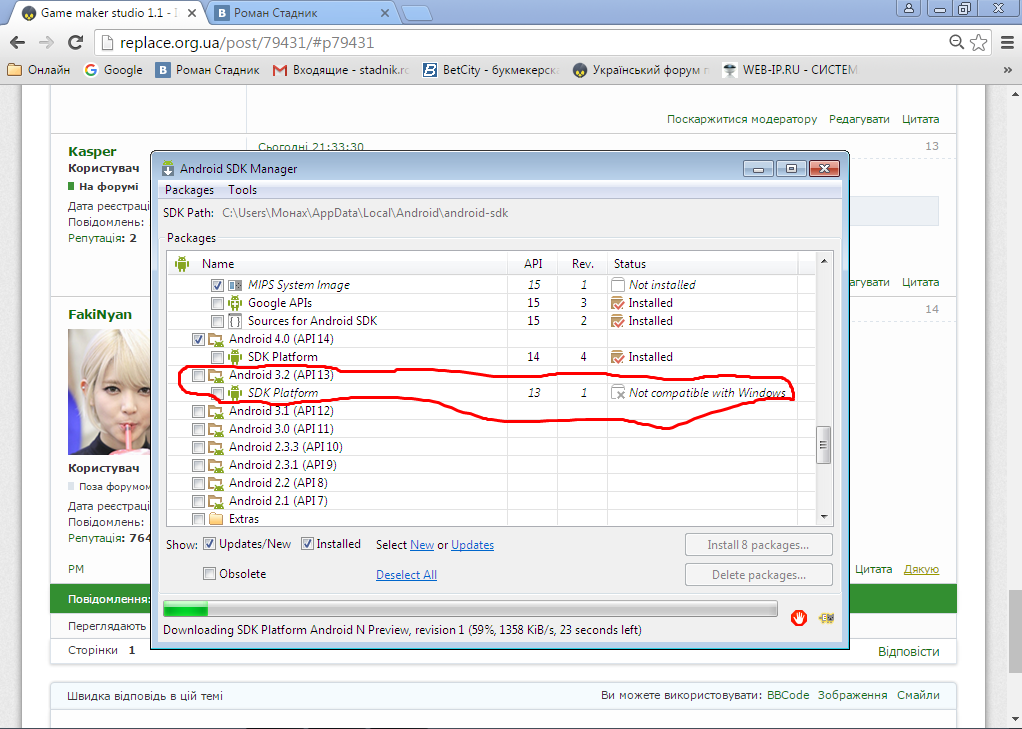Switch to the Роман Стадник tab
This screenshot has width=1022, height=729.
(x=300, y=13)
